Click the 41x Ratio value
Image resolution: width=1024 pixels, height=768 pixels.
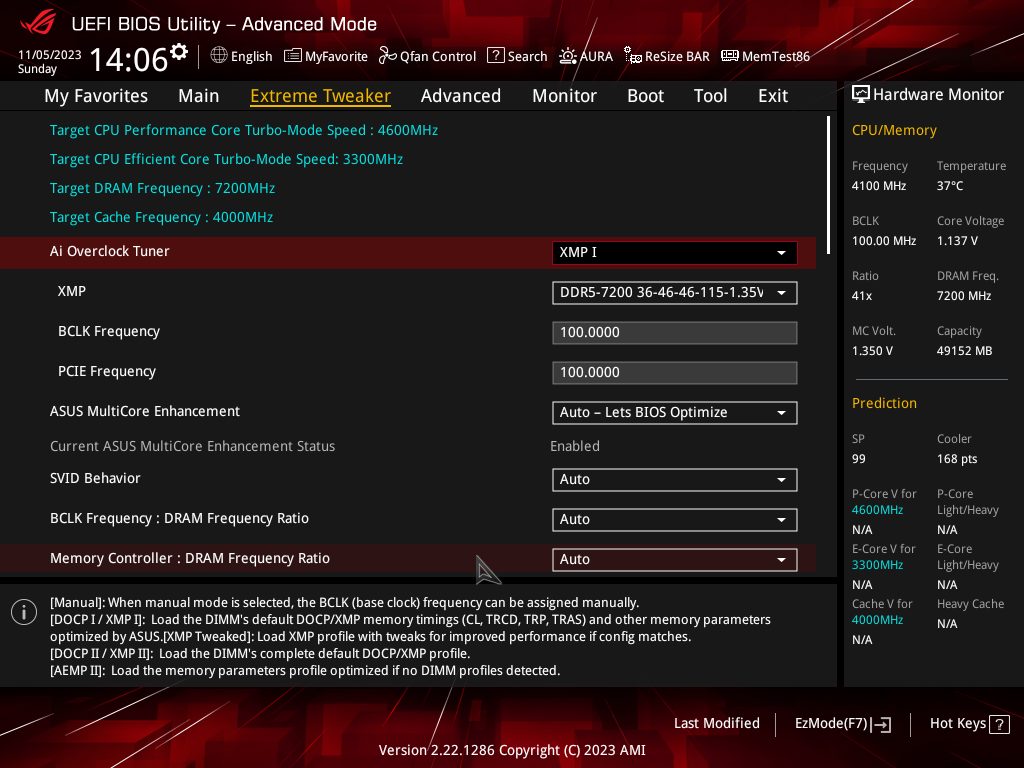[862, 296]
